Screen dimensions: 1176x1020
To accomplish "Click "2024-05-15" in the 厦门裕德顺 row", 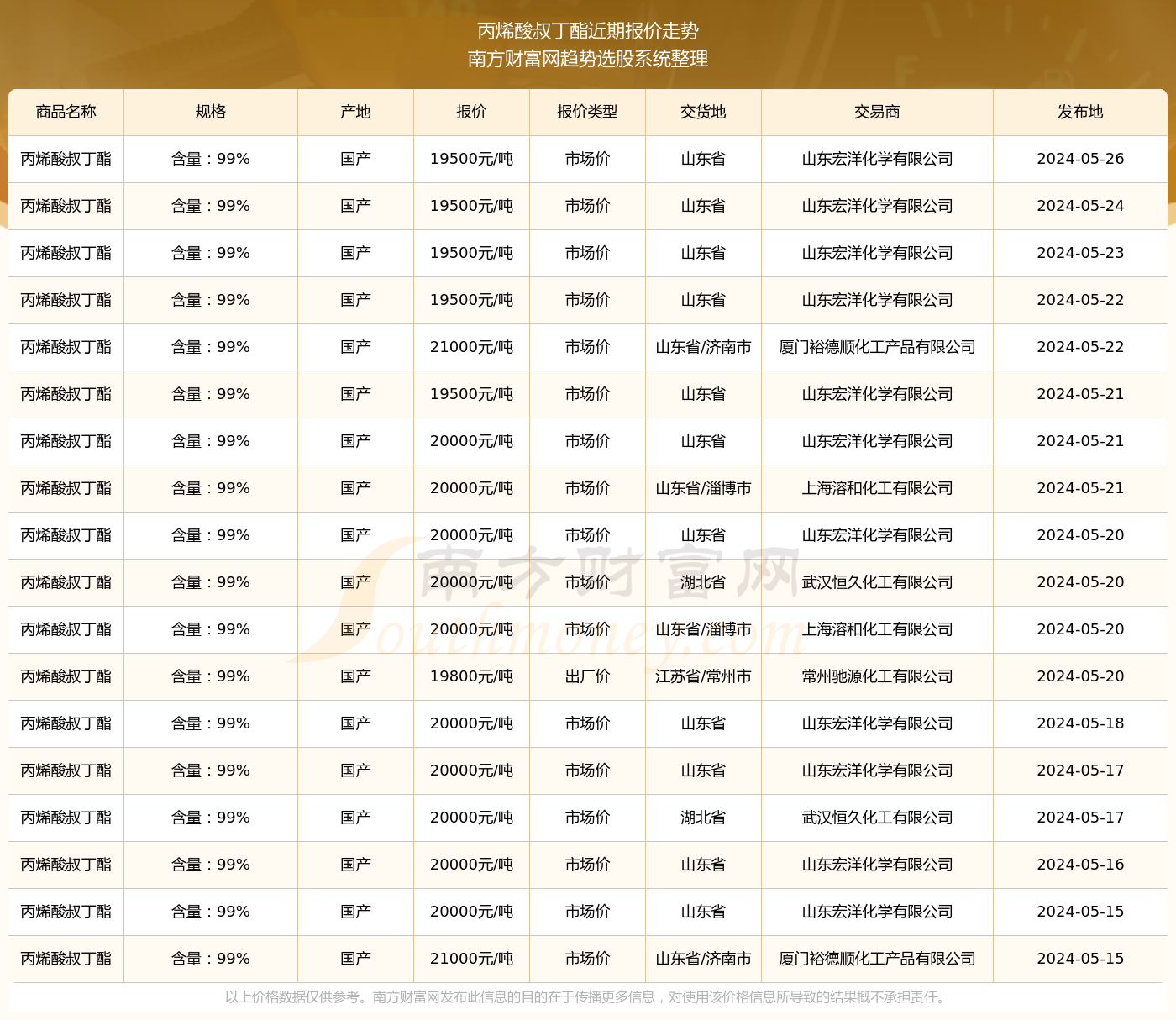I will (1080, 959).
